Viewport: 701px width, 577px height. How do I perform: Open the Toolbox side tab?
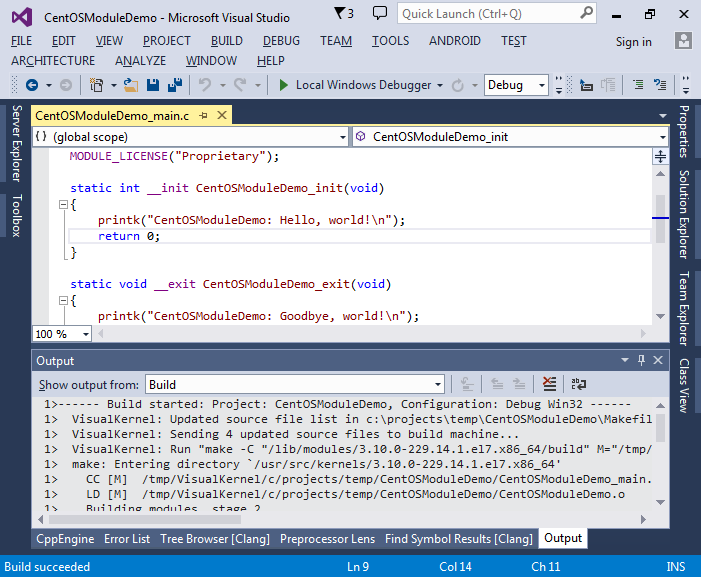tap(17, 215)
